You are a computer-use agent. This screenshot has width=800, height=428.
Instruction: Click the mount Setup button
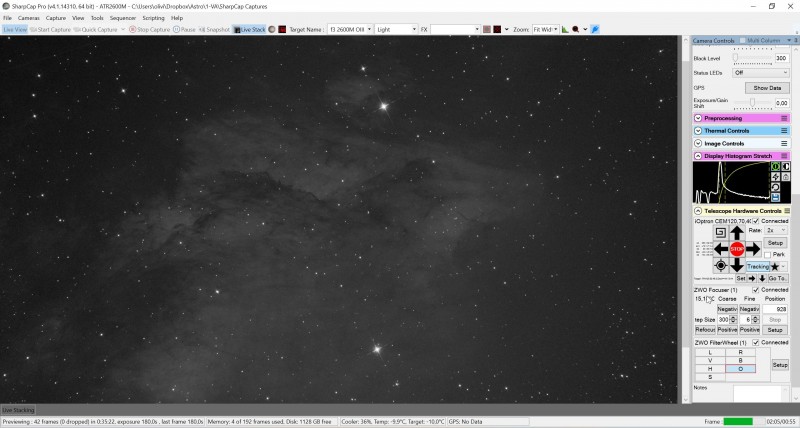[x=775, y=243]
